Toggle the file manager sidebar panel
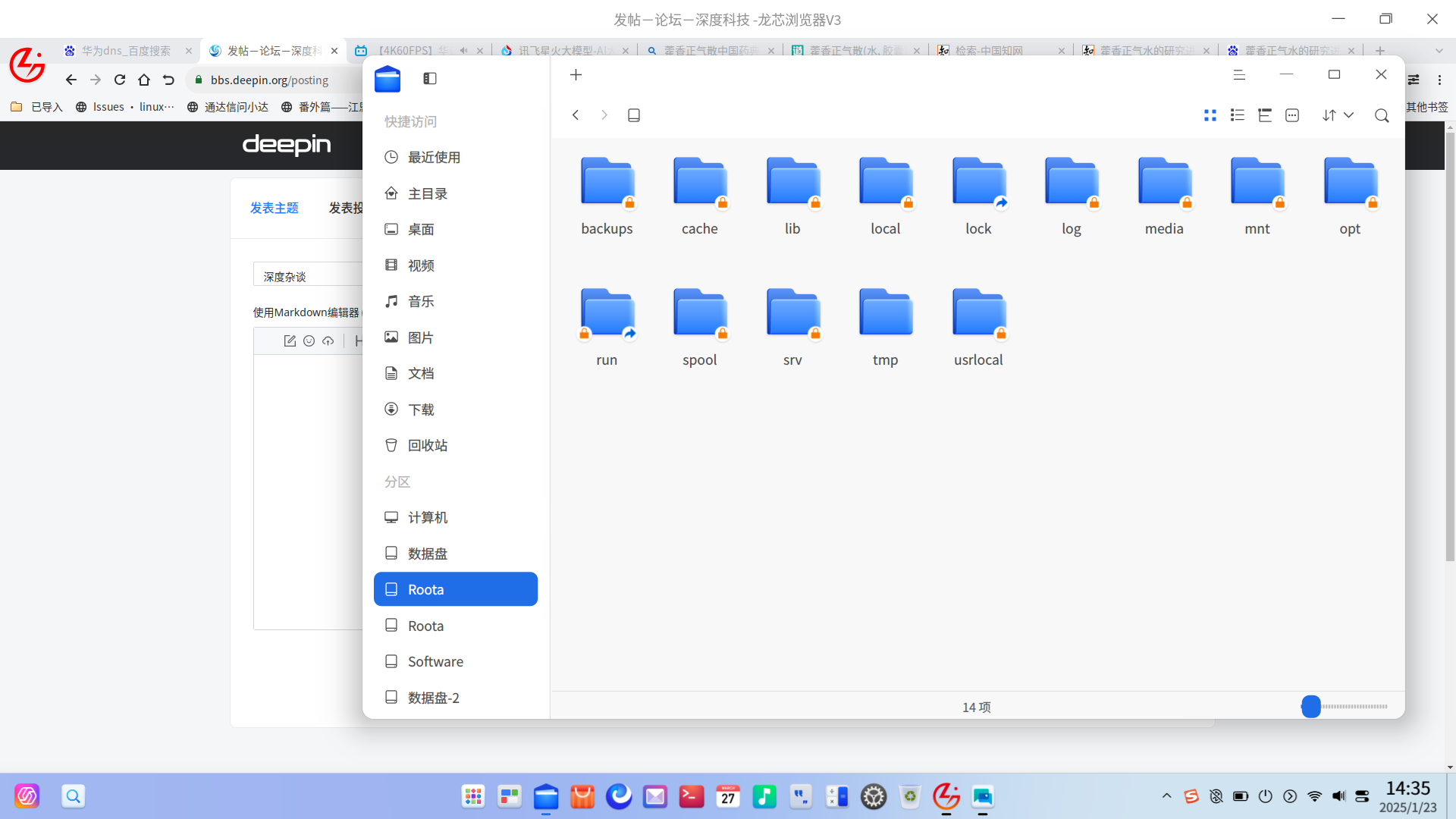Viewport: 1456px width, 819px height. 430,78
